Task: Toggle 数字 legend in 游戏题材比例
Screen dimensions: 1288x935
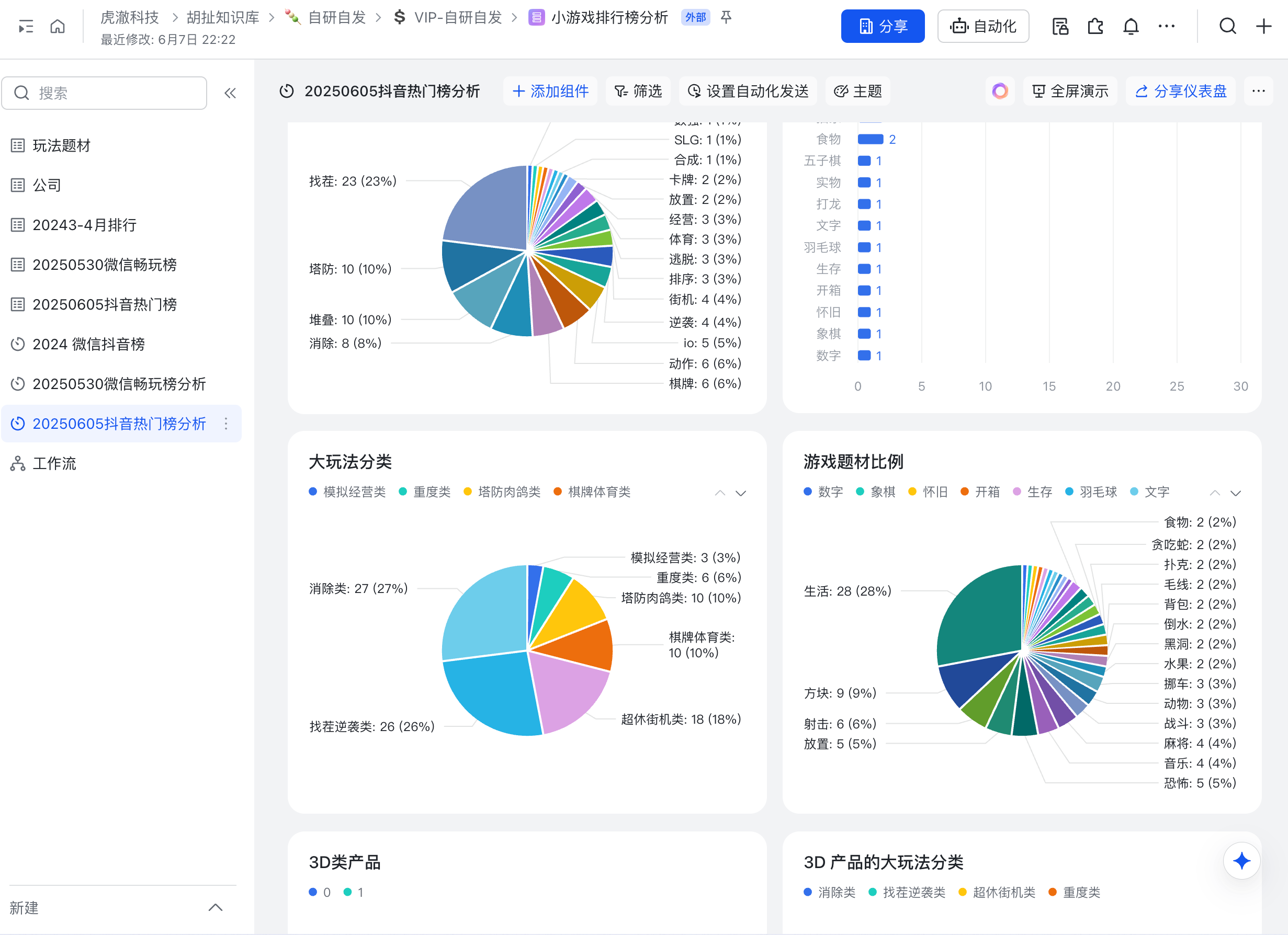Action: pyautogui.click(x=823, y=492)
